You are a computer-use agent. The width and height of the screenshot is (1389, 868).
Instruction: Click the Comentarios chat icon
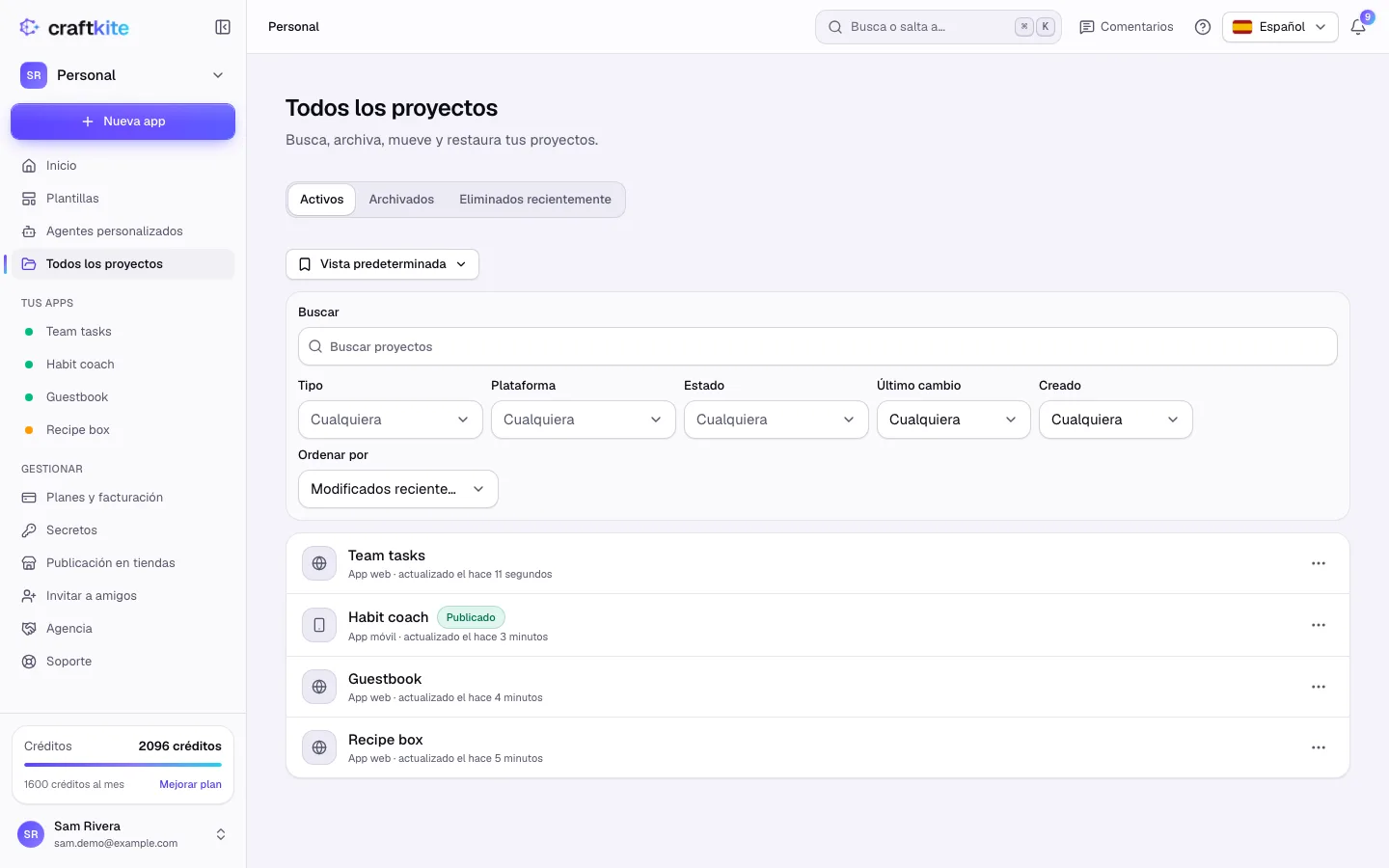(1087, 27)
